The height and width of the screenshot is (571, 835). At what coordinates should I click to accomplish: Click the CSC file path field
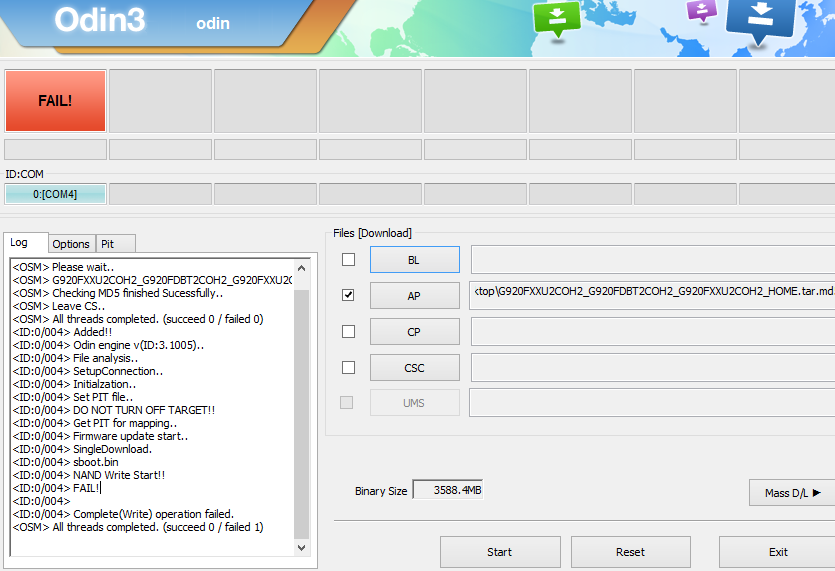tap(653, 368)
